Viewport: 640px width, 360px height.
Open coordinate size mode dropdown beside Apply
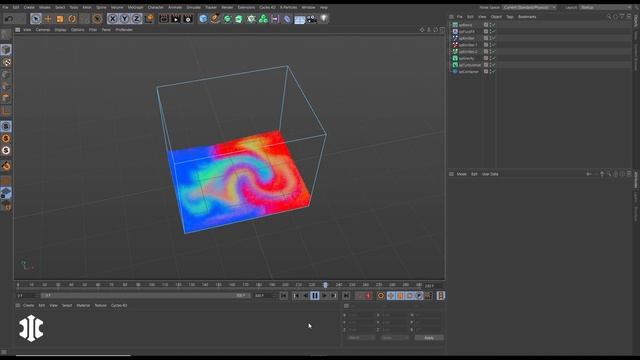pyautogui.click(x=395, y=338)
